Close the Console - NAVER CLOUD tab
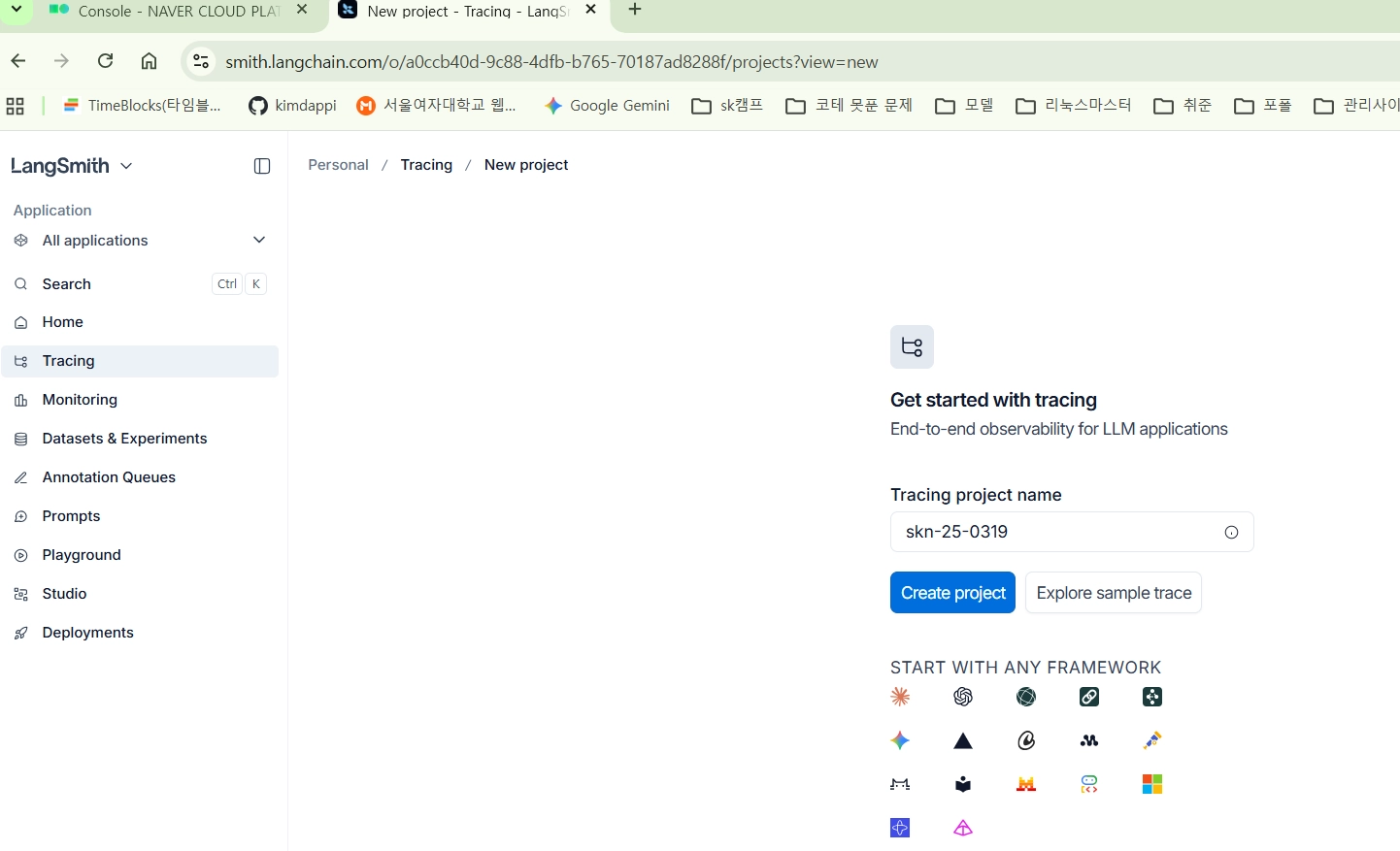This screenshot has height=851, width=1400. pos(302,10)
